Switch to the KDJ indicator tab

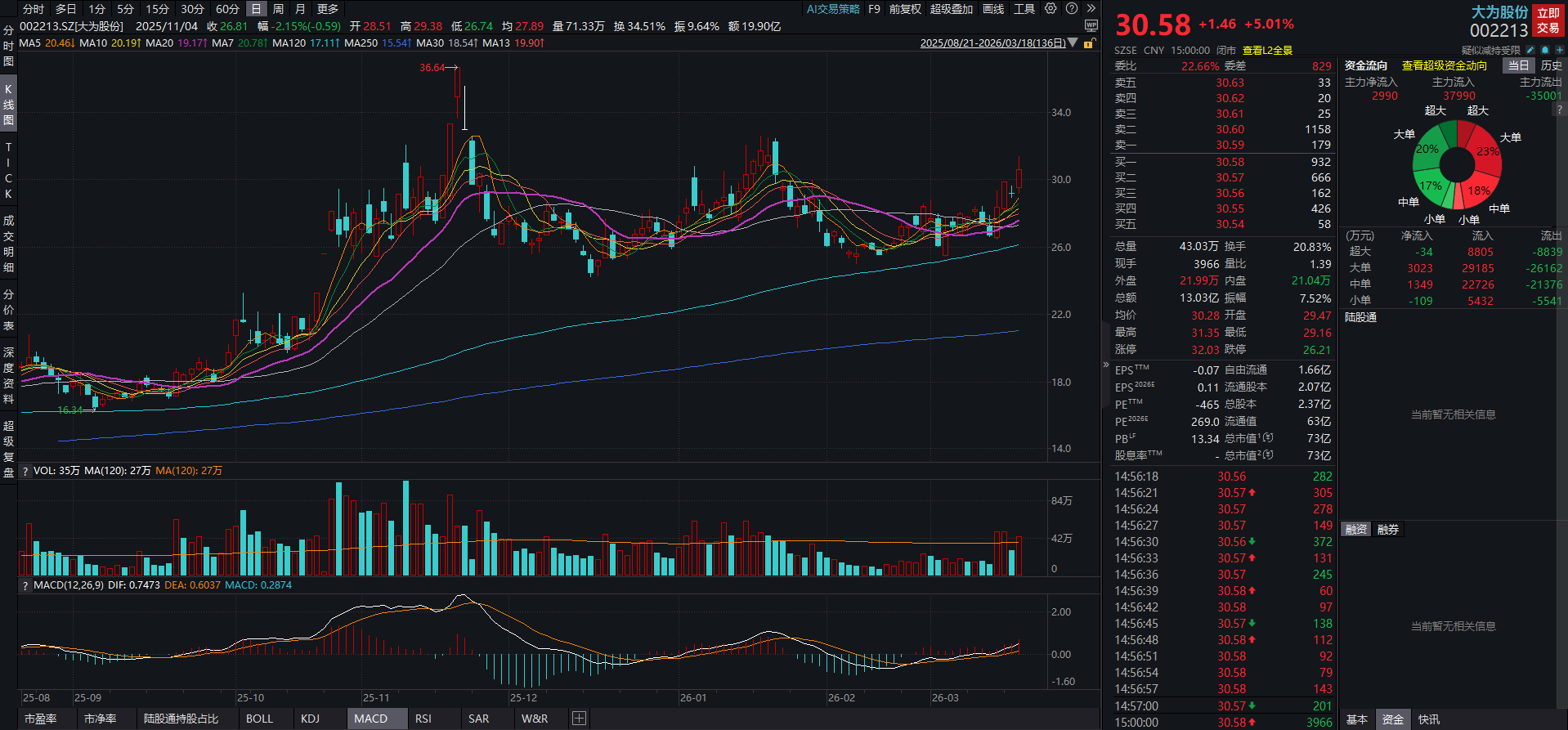[310, 719]
